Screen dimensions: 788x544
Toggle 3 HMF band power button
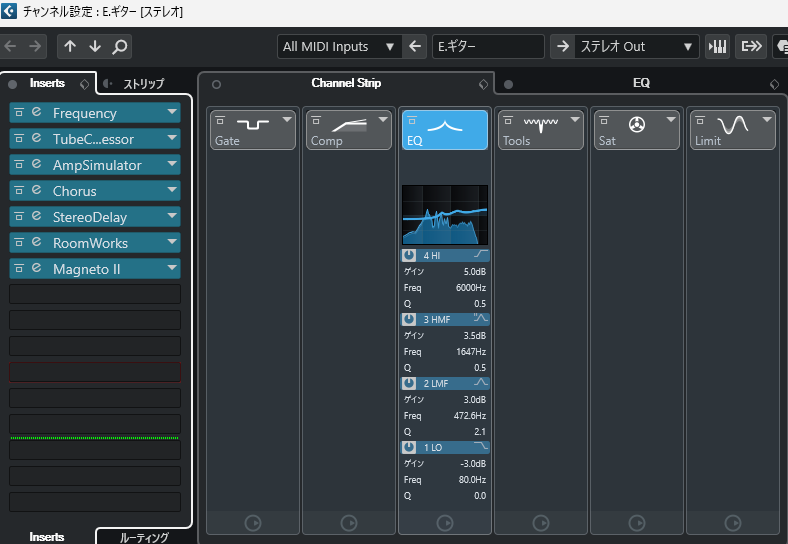(409, 319)
